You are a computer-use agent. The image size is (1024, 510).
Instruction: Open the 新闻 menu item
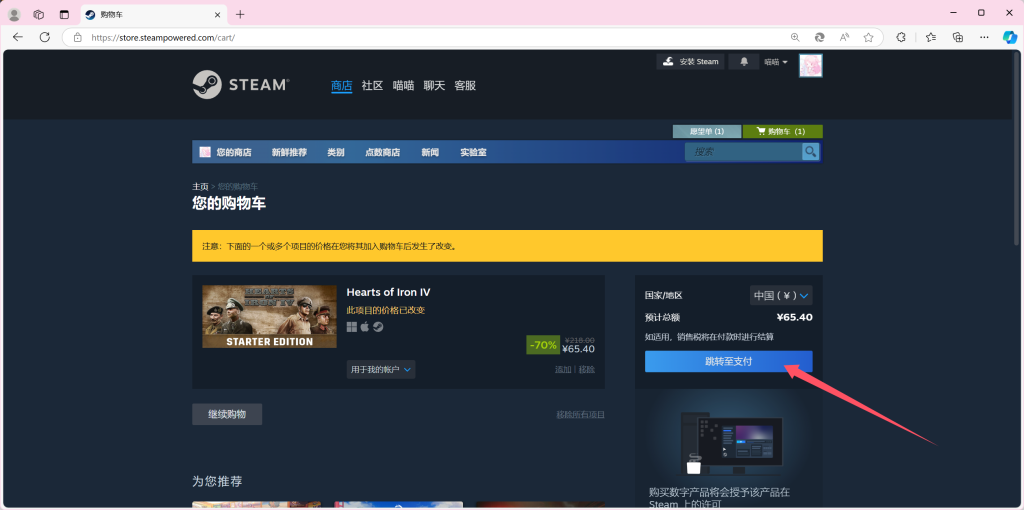[430, 152]
